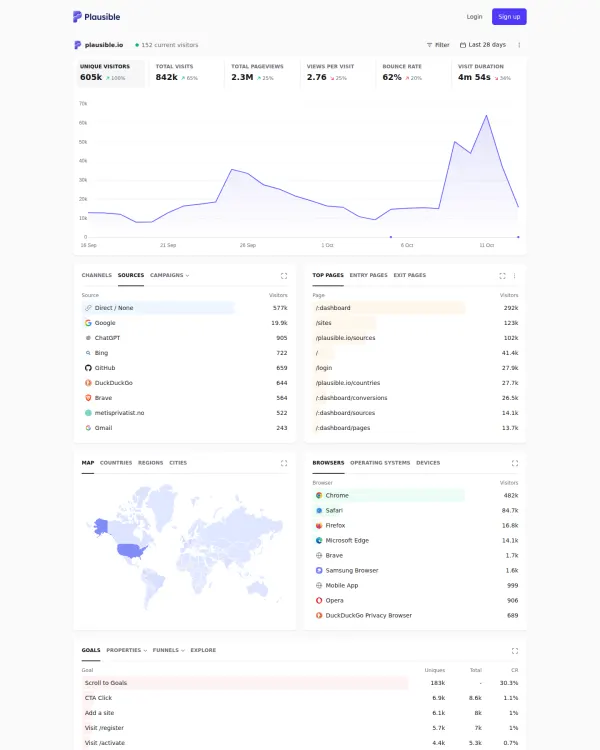Open the Explore tab in Goals
The image size is (600, 750).
tap(203, 651)
